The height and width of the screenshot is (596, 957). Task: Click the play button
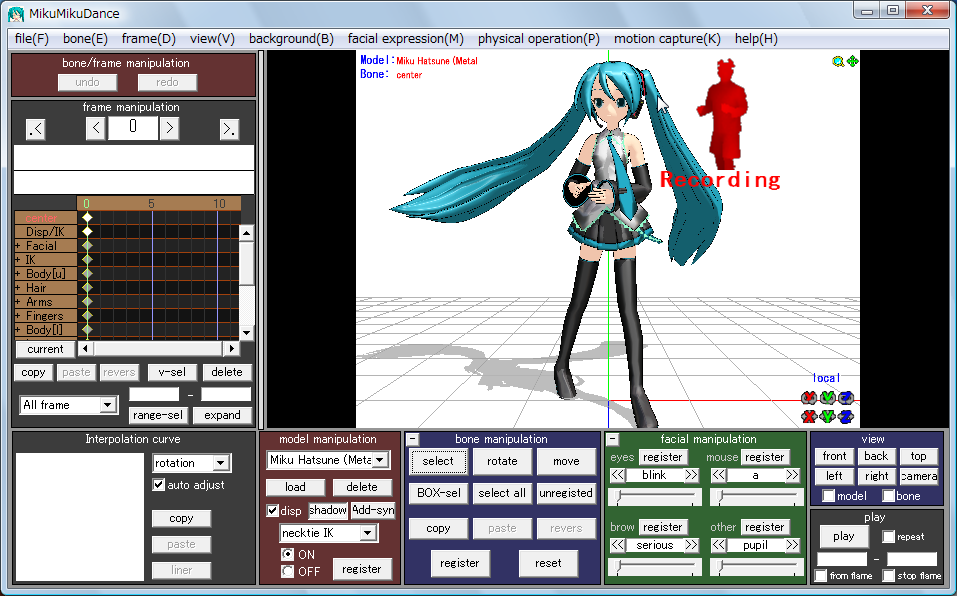click(843, 537)
